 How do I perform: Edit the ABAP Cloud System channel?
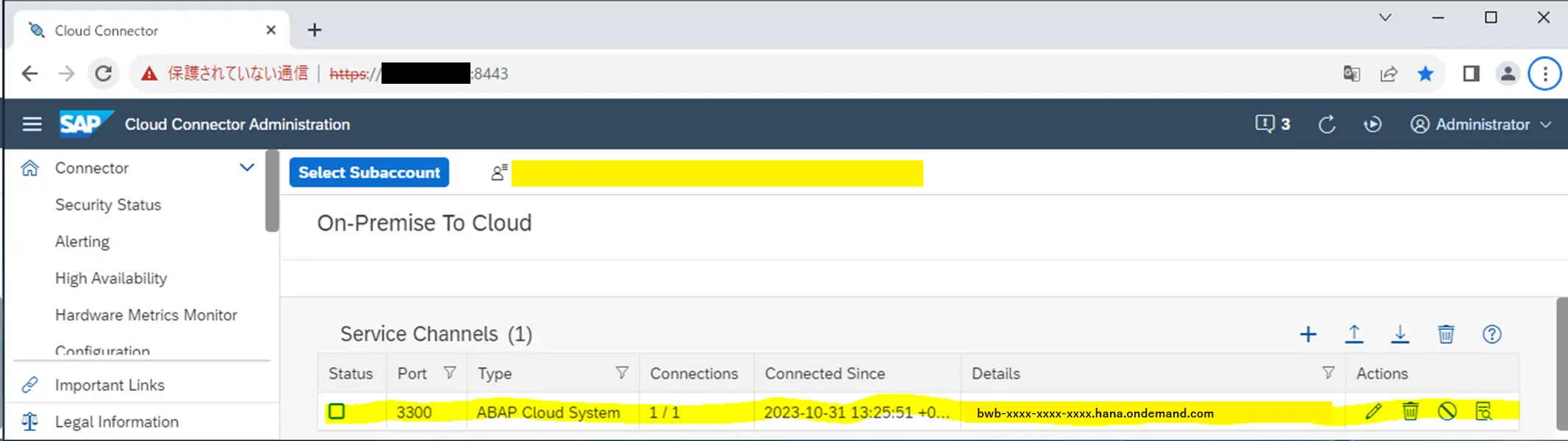point(1373,412)
